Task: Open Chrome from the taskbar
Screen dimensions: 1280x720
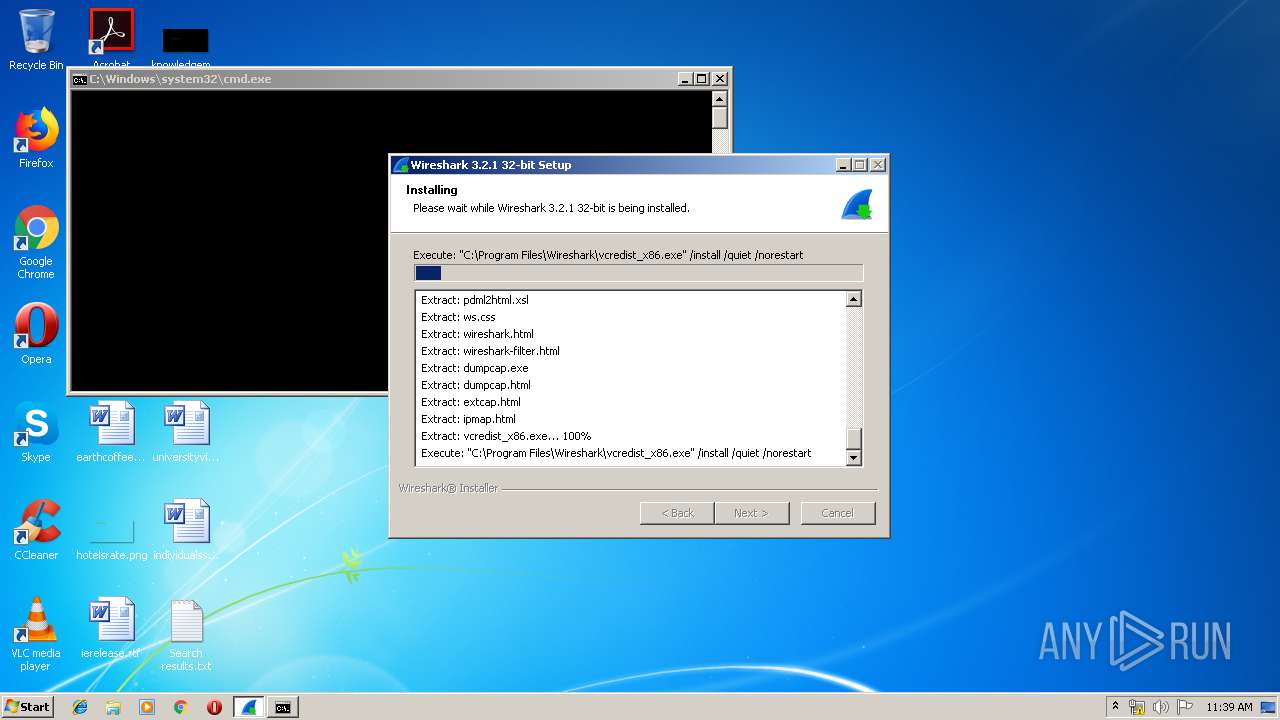Action: (181, 707)
